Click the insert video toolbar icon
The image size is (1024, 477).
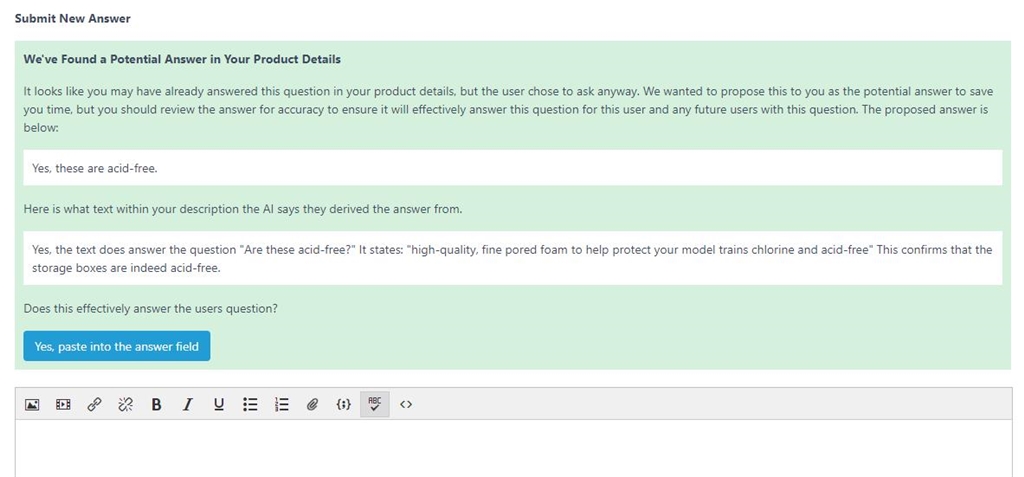[63, 404]
